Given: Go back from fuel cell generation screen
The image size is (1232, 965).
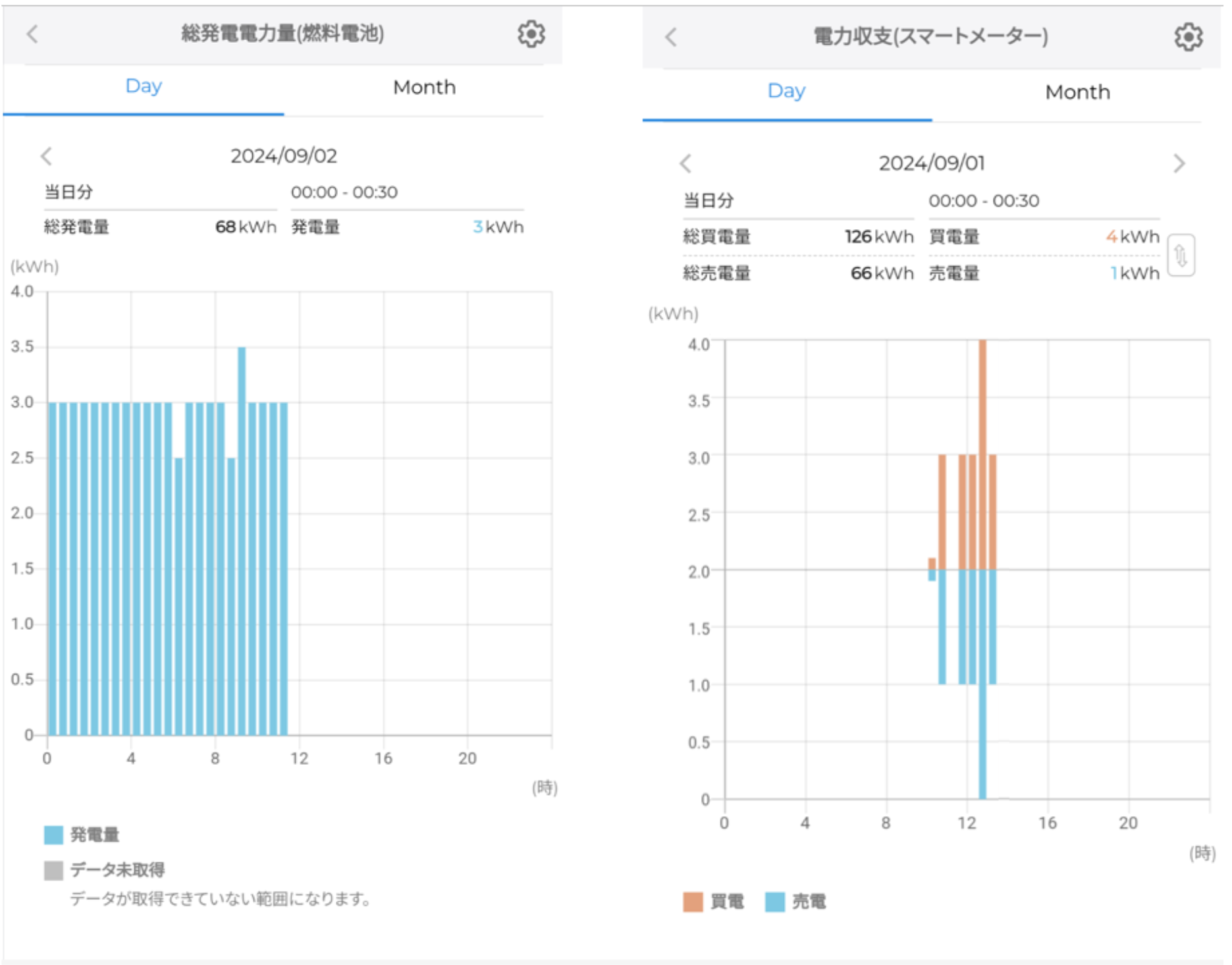Looking at the screenshot, I should 32,34.
